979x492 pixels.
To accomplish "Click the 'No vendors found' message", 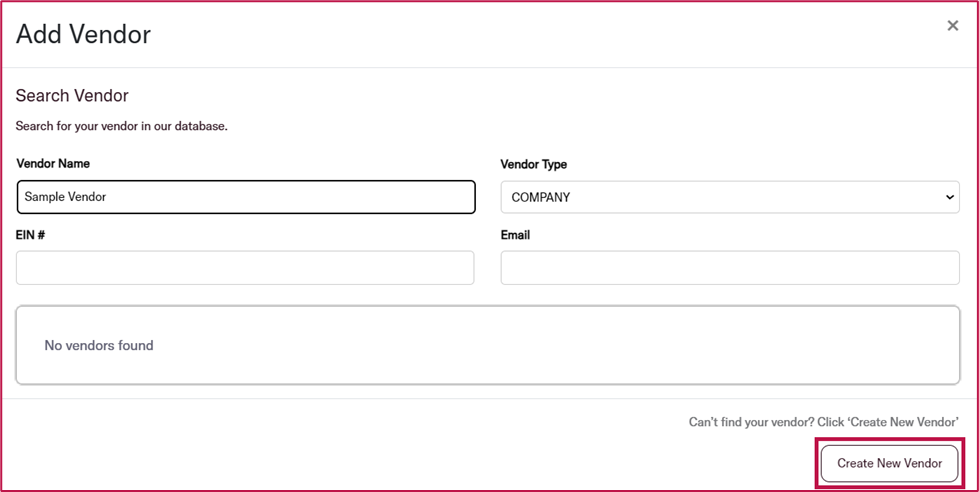I will point(99,345).
